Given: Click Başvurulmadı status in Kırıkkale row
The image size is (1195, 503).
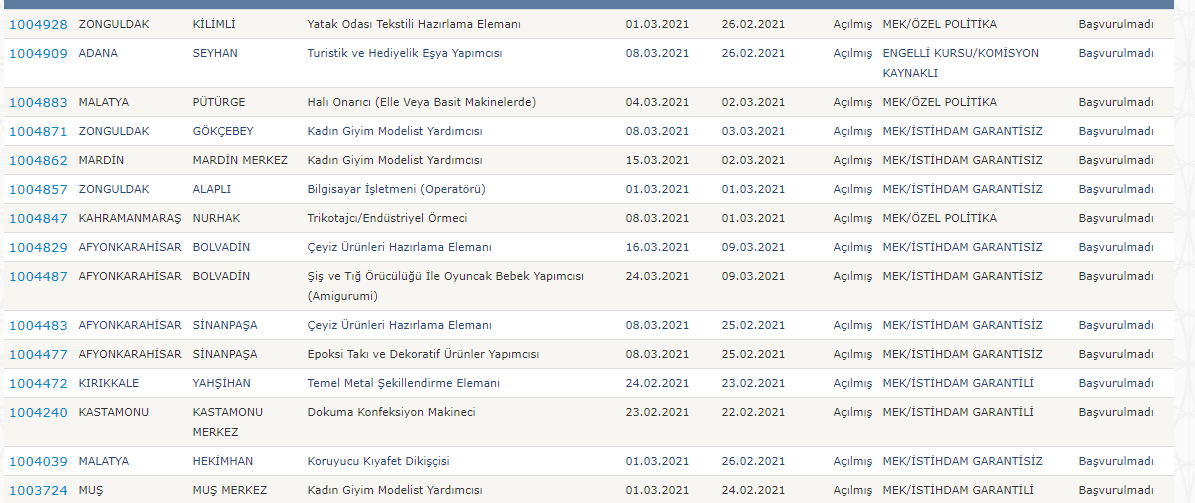Looking at the screenshot, I should [1116, 383].
